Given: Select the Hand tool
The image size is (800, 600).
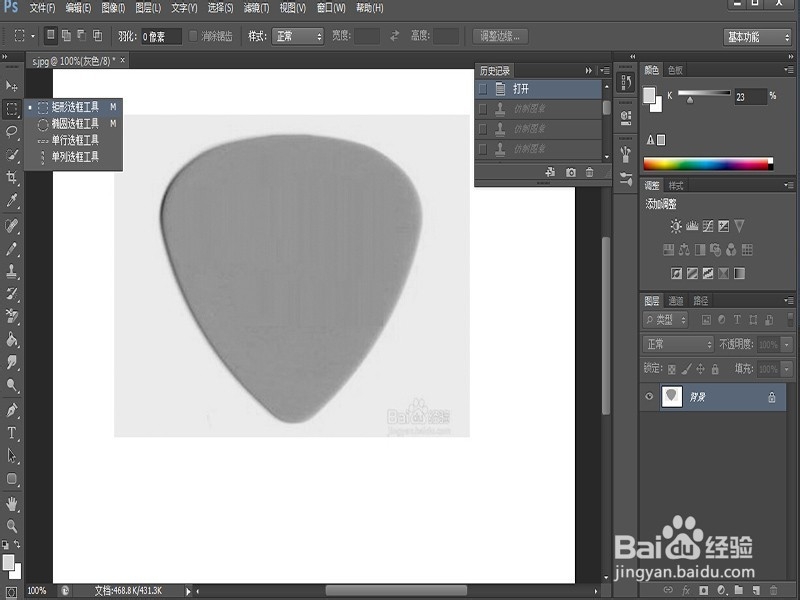Looking at the screenshot, I should point(12,504).
